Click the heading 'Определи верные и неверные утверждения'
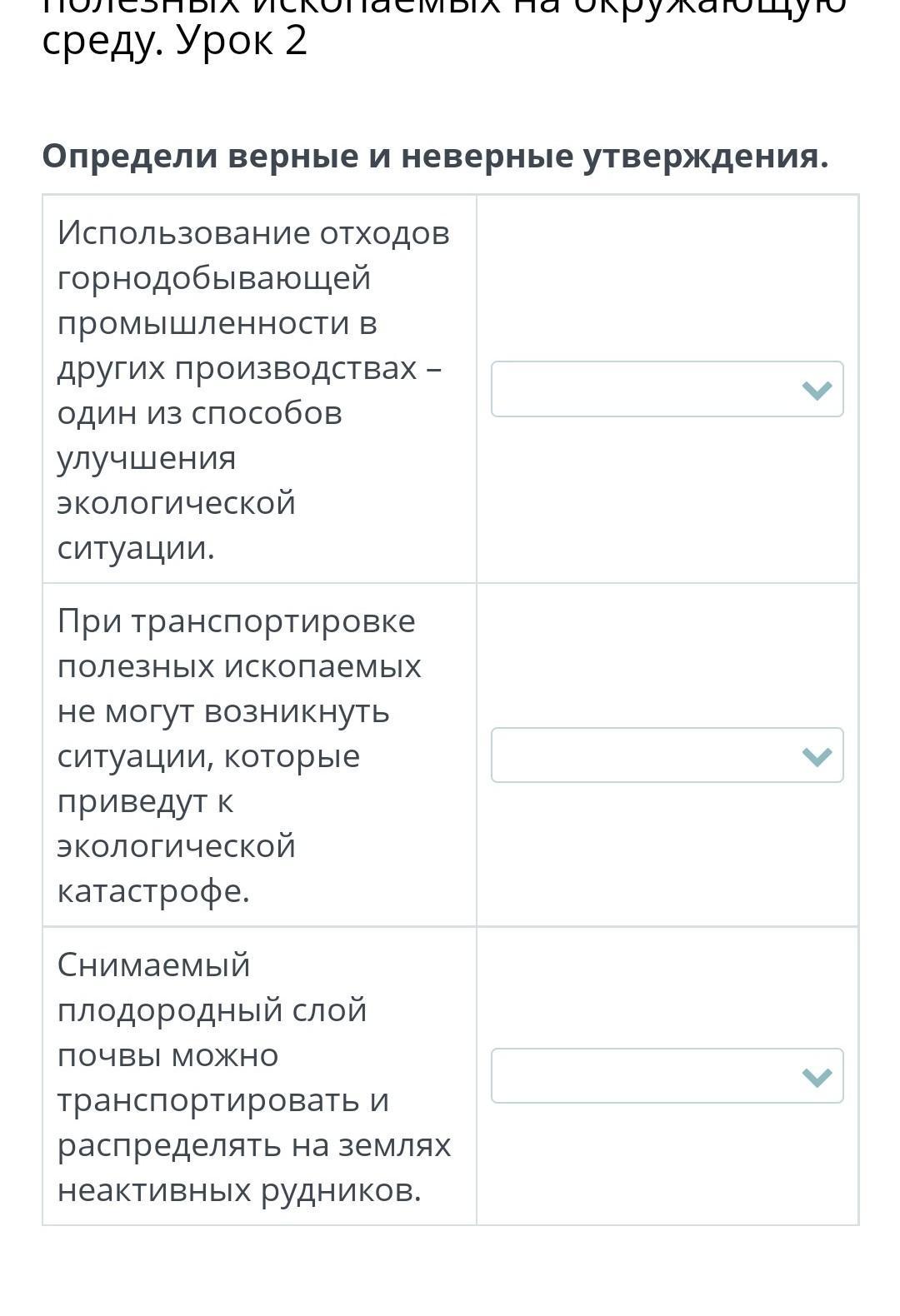900x1316 pixels. (435, 157)
